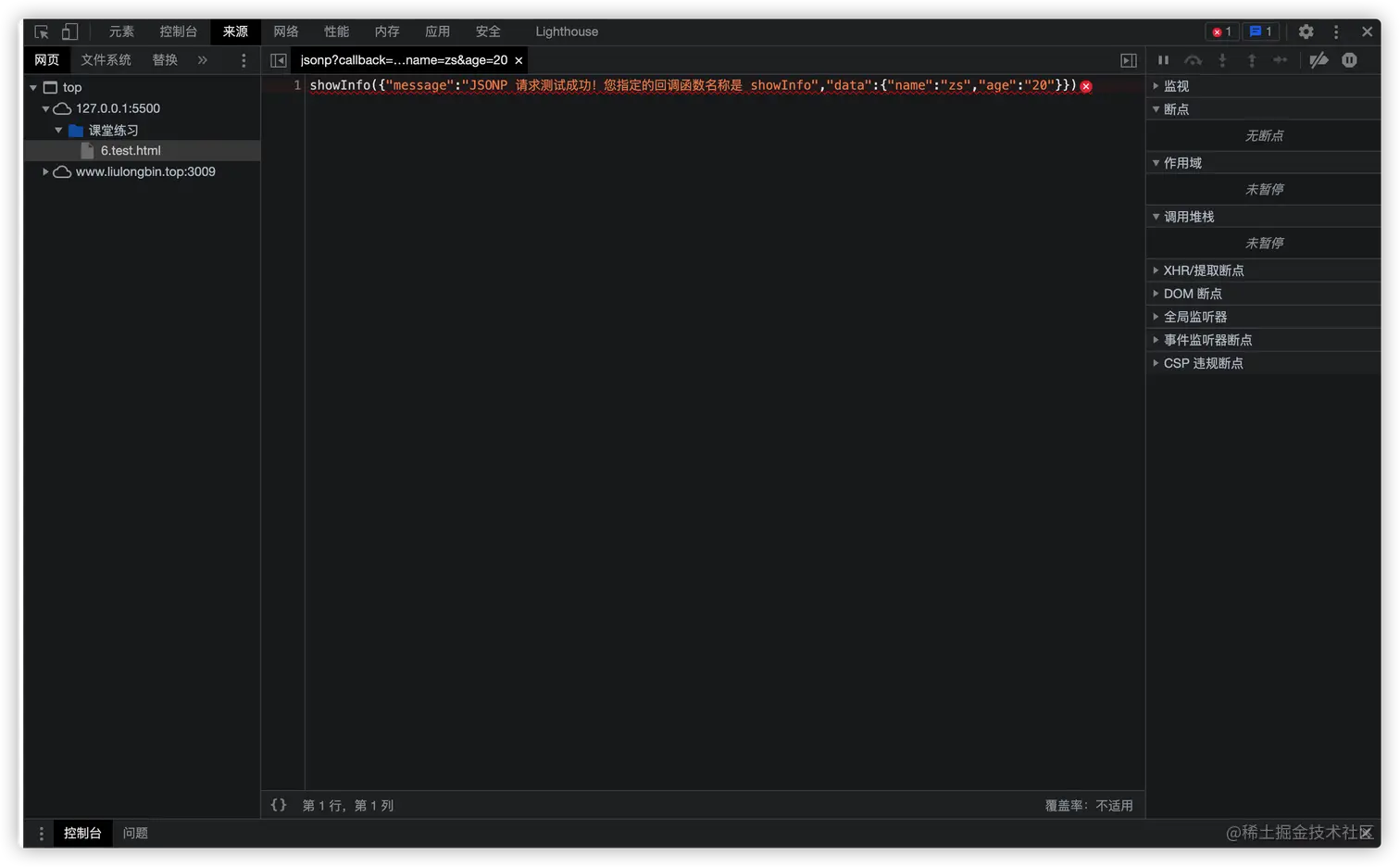Toggle deactivate breakpoints

1319,60
